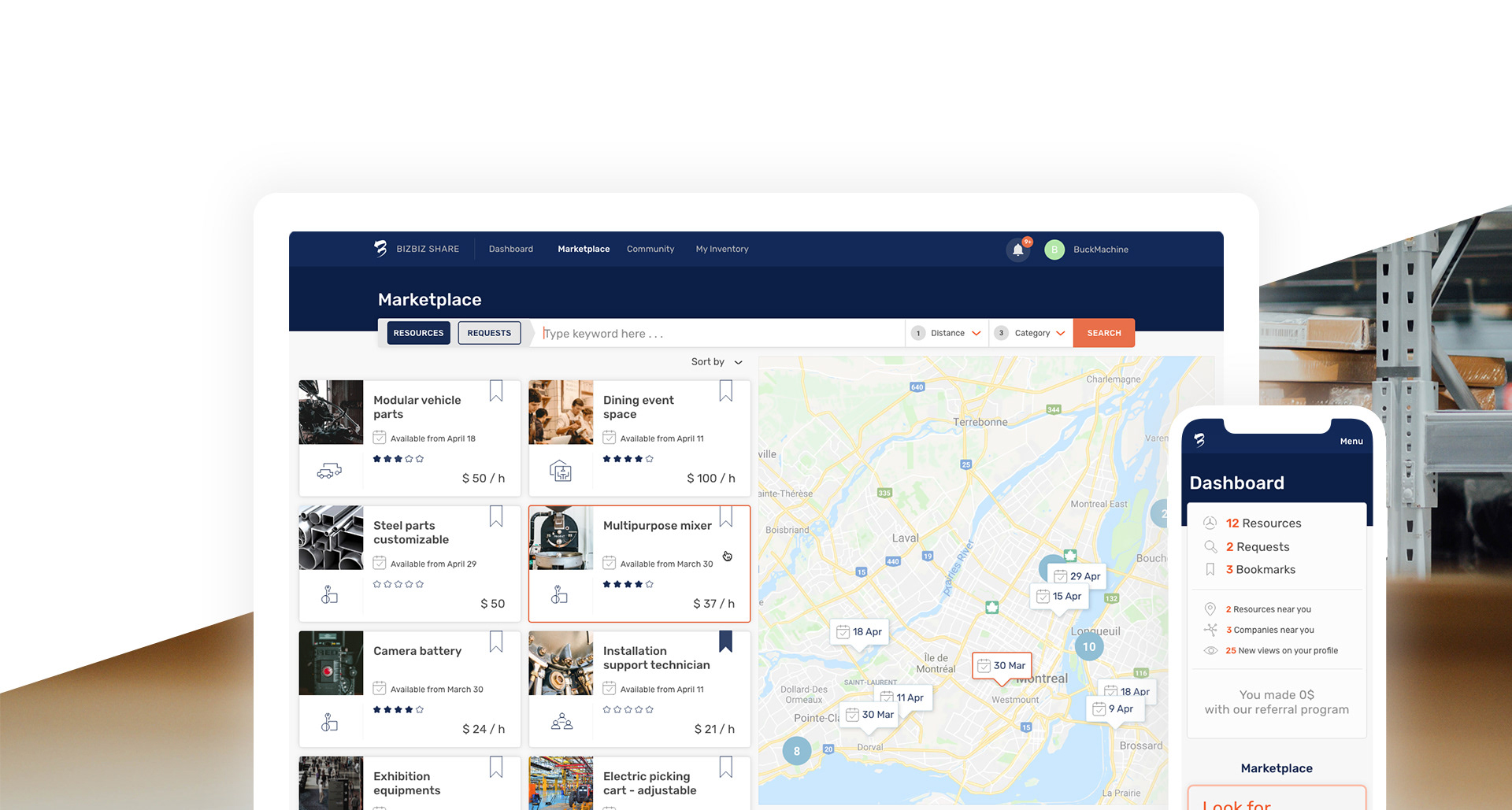Screen dimensions: 1512x810
Task: Click 25 New views on your profile
Action: point(1281,650)
